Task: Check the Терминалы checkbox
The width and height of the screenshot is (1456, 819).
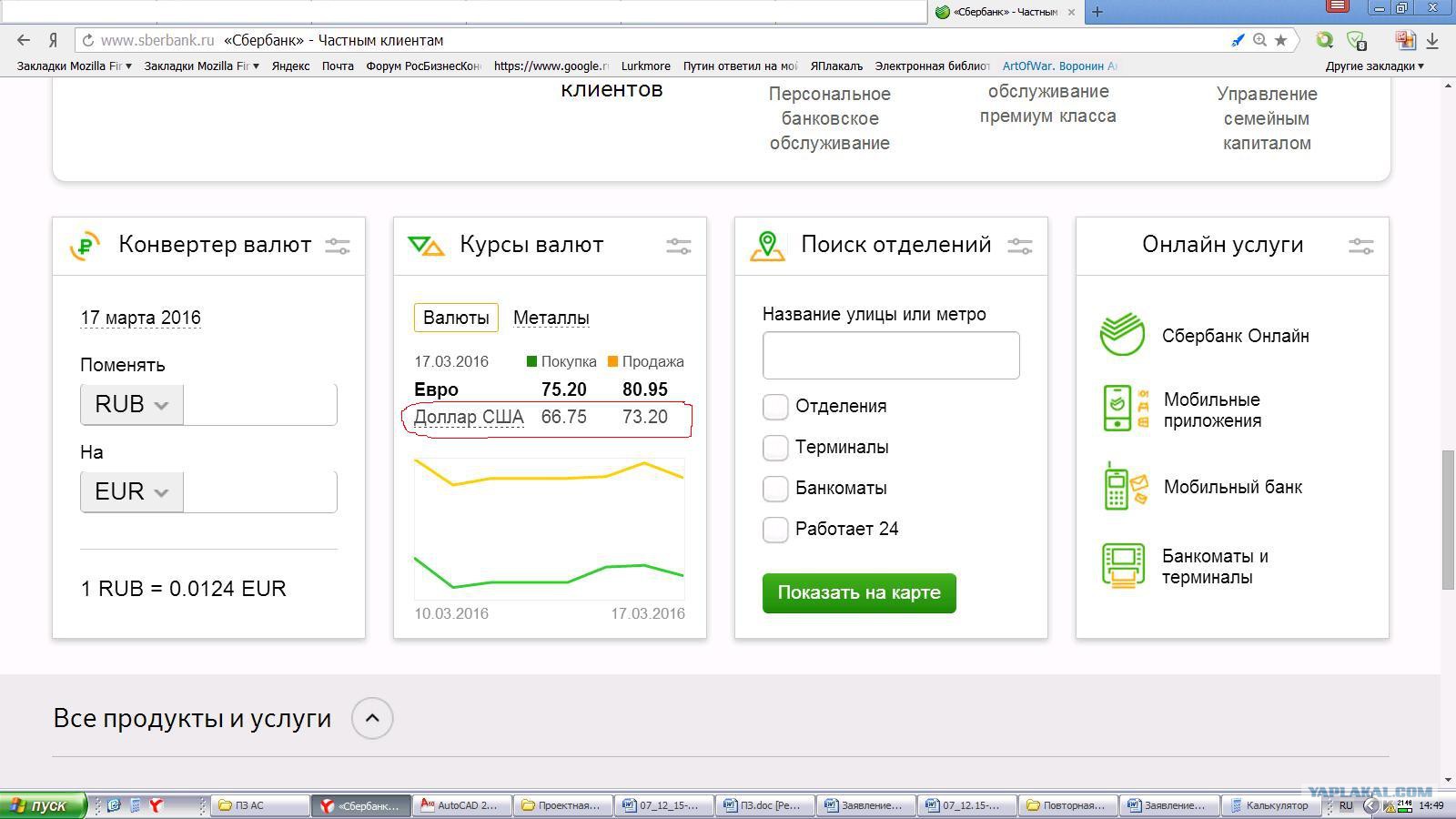Action: [775, 448]
